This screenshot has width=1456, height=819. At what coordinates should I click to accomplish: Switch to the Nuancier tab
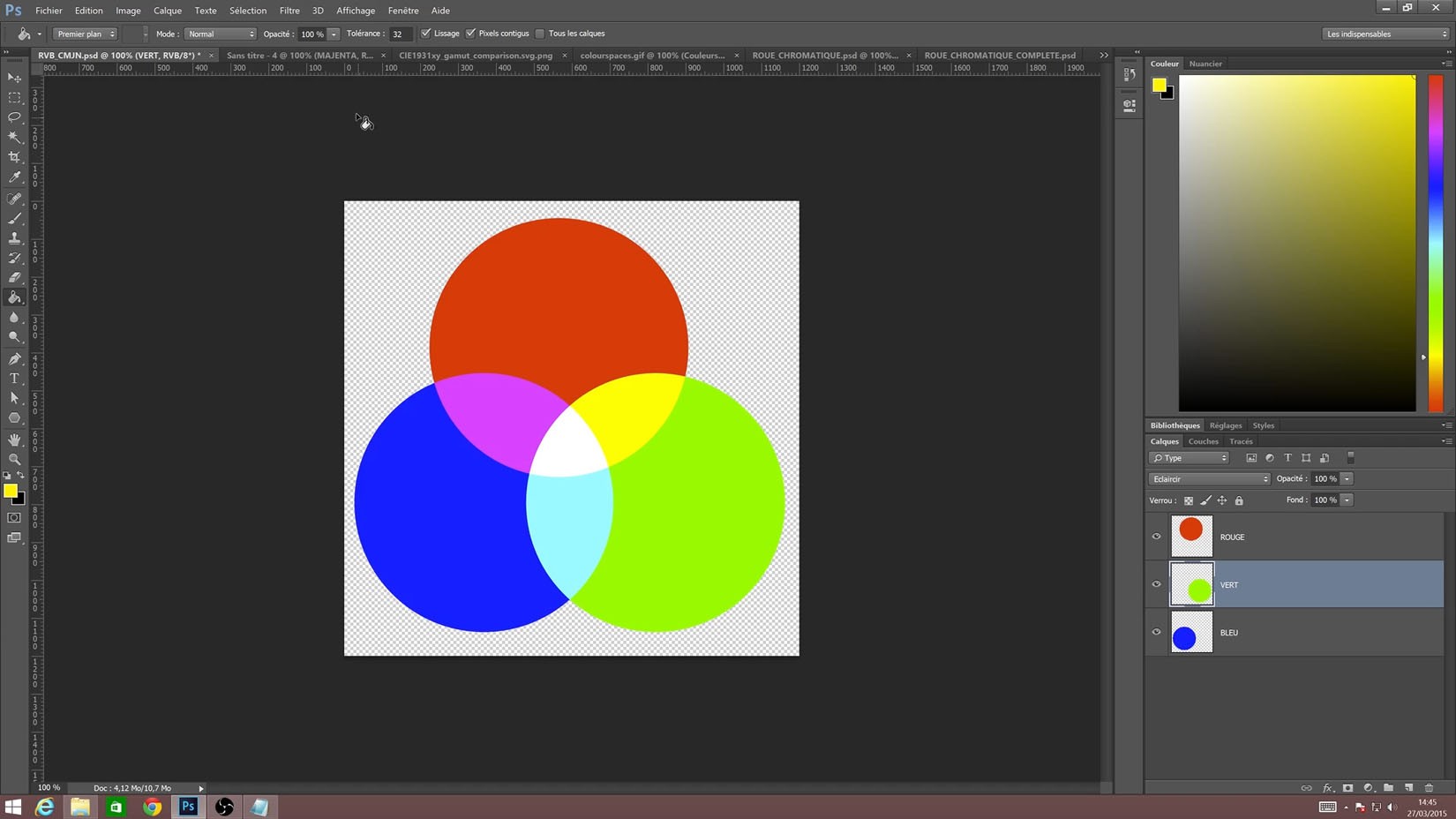click(1205, 64)
